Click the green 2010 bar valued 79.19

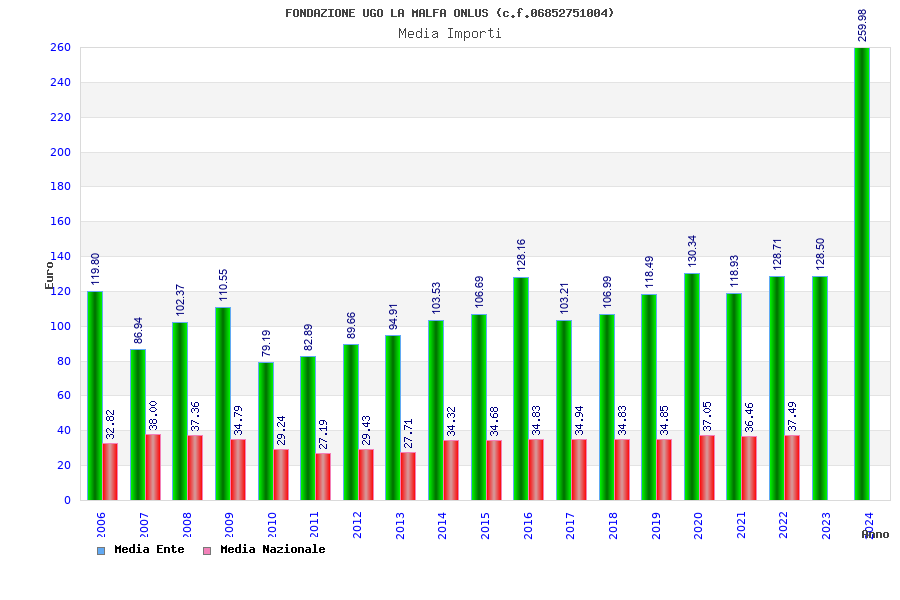266,431
